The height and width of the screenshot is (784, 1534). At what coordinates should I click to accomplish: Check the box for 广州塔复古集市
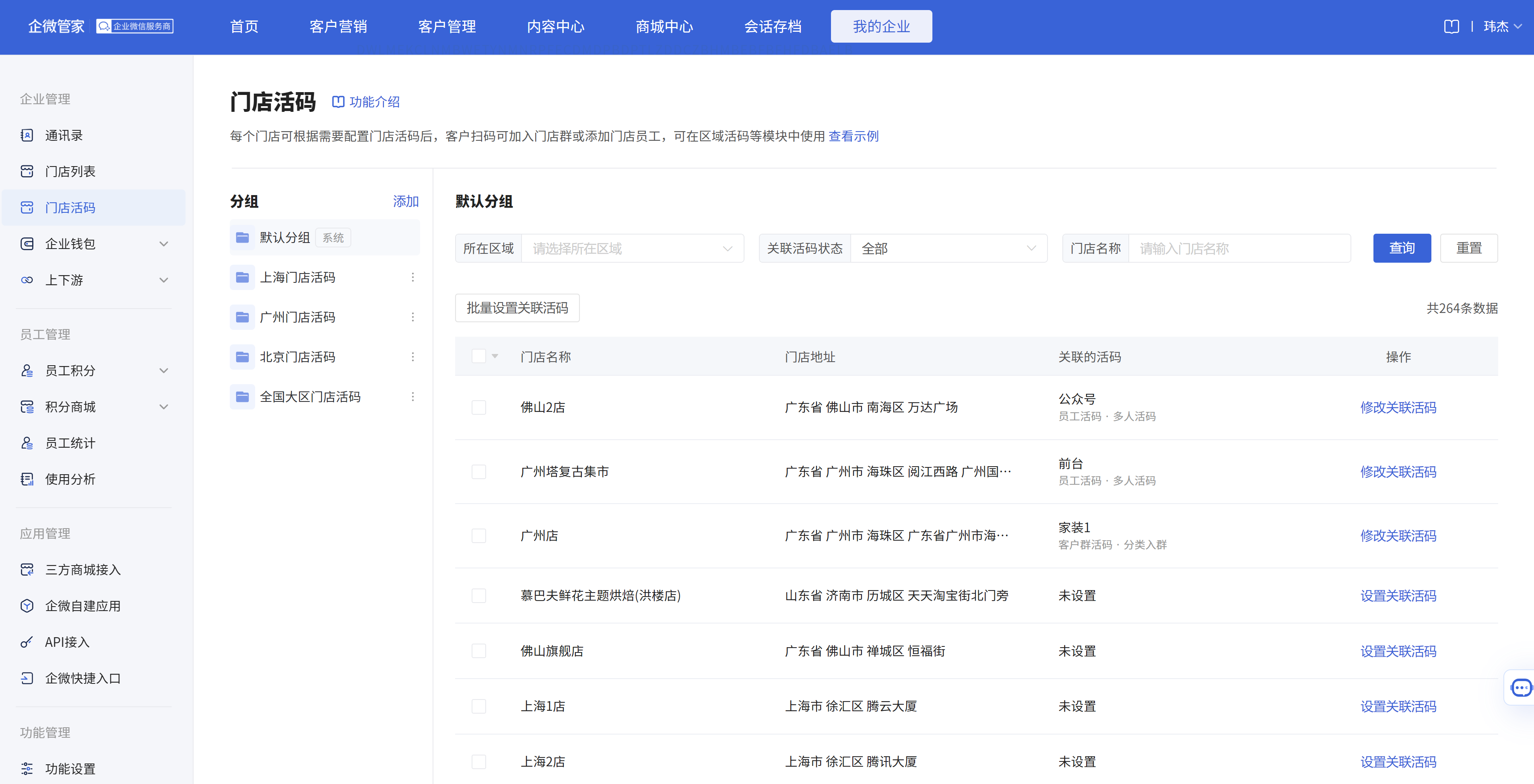tap(479, 471)
